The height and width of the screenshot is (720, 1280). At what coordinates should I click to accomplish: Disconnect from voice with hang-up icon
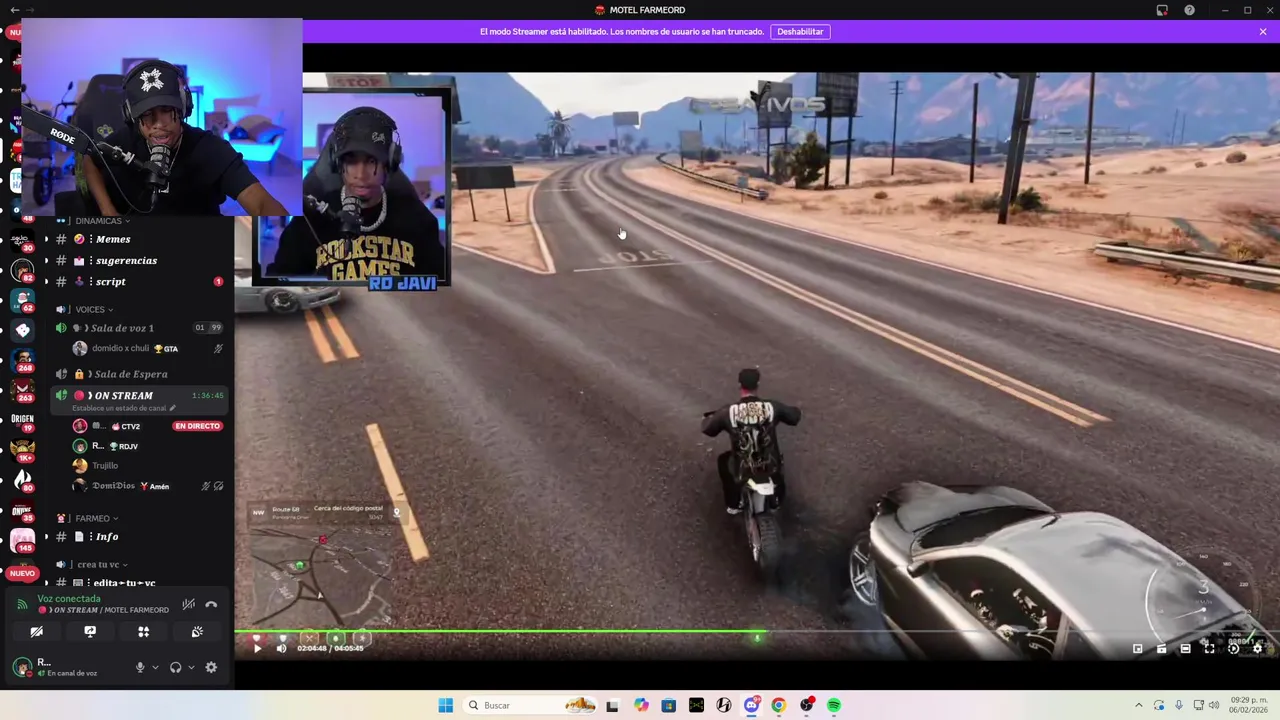[211, 605]
